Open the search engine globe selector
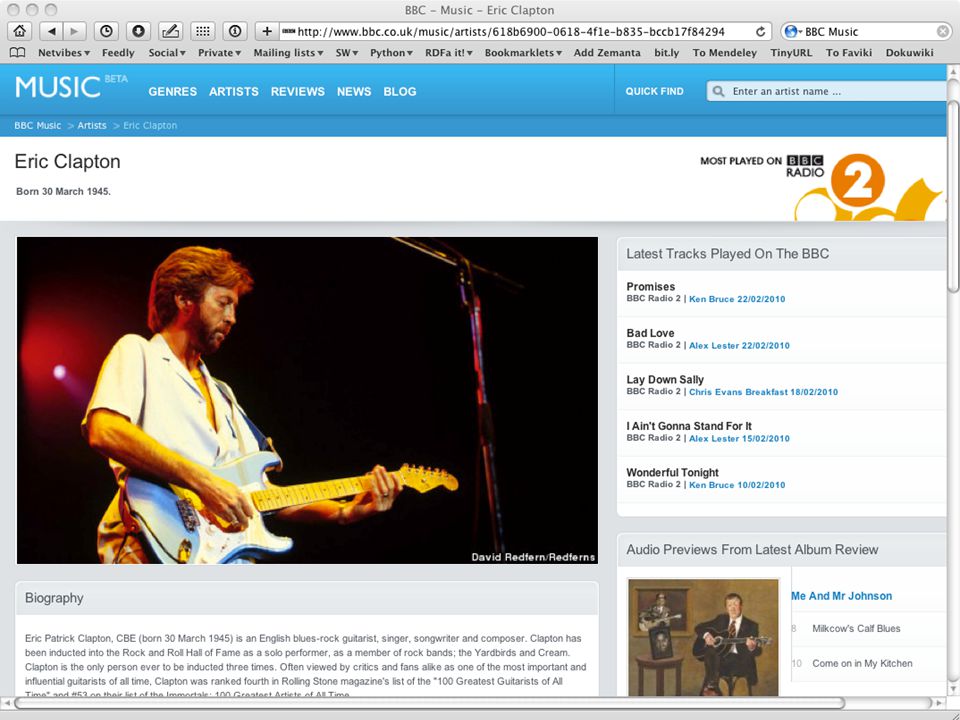Image resolution: width=960 pixels, height=720 pixels. tap(793, 31)
